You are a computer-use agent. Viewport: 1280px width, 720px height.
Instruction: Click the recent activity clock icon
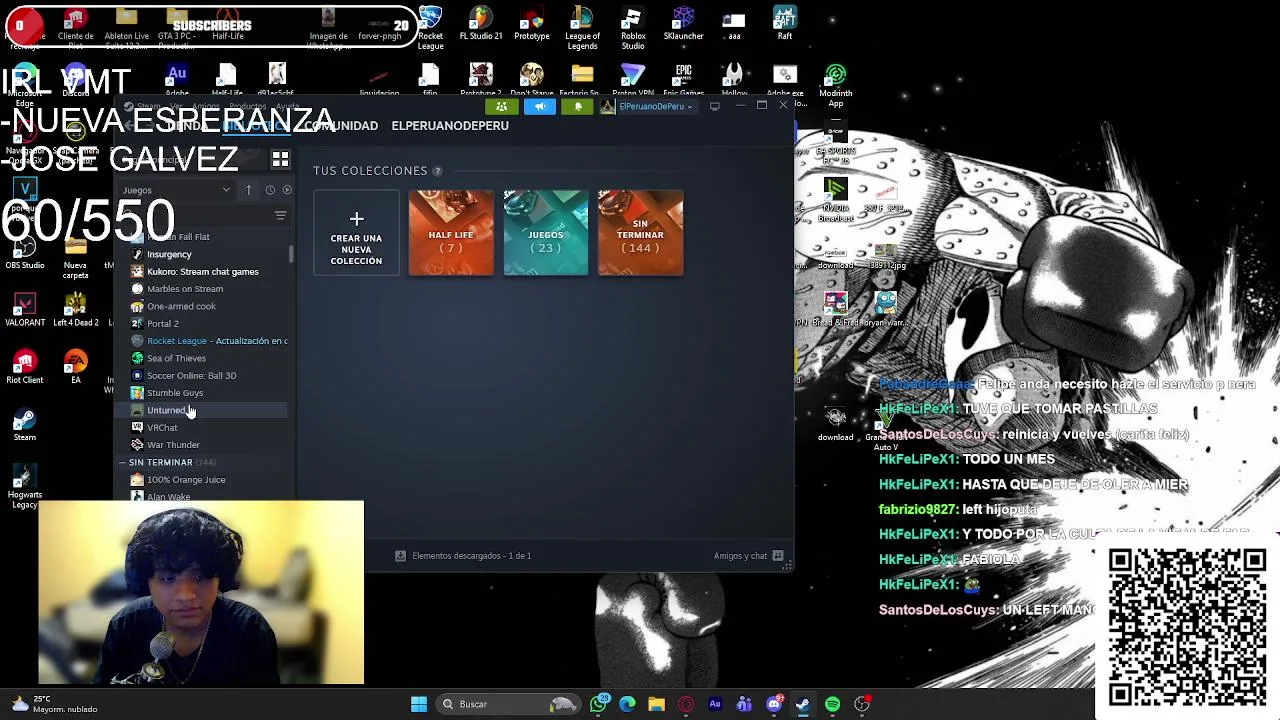pyautogui.click(x=270, y=190)
